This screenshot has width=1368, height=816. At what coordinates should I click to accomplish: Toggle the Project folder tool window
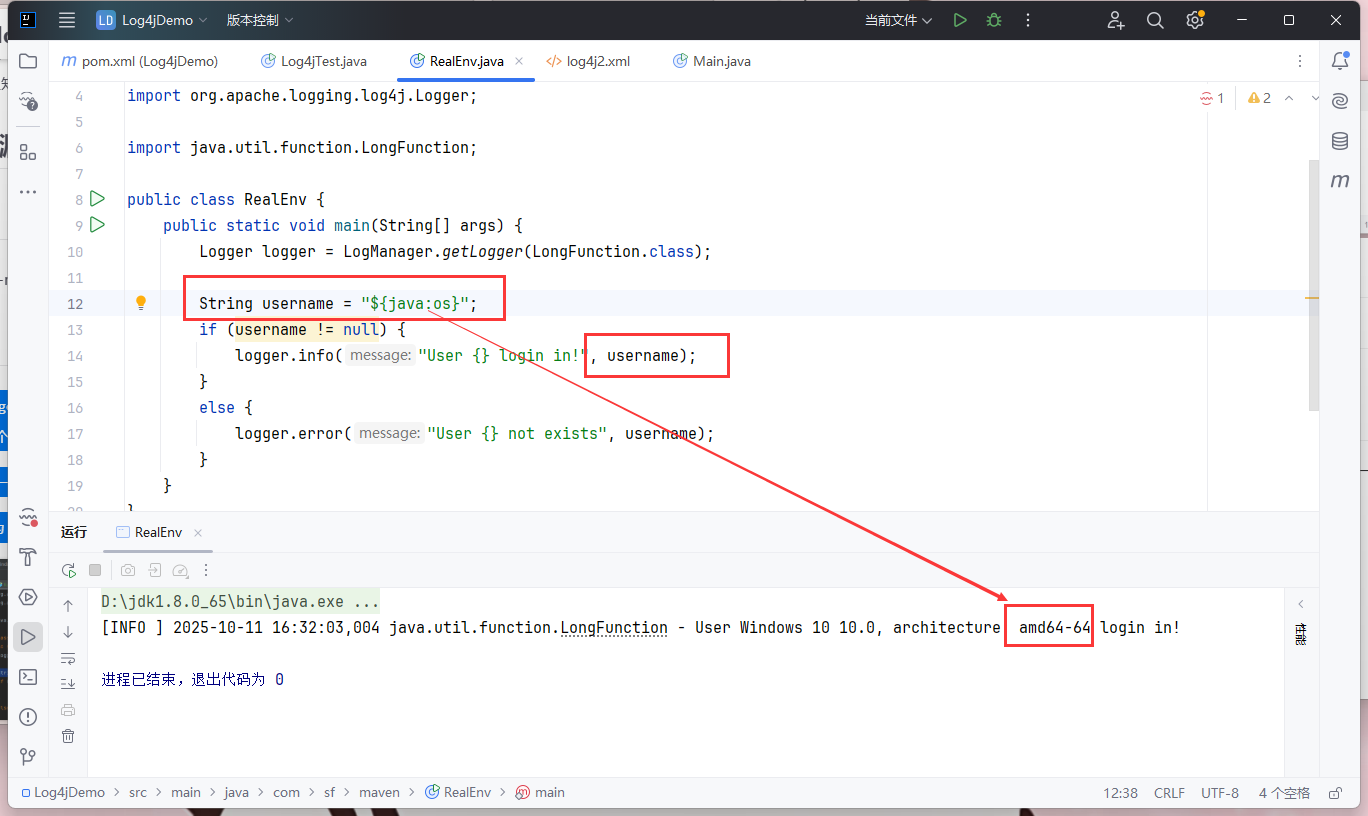pos(28,61)
